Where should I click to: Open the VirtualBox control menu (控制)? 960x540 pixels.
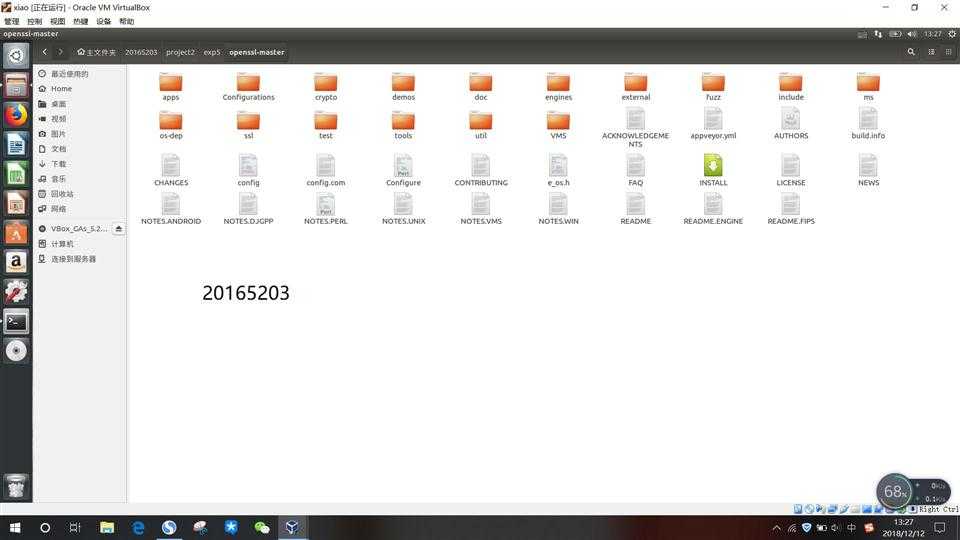coord(34,21)
